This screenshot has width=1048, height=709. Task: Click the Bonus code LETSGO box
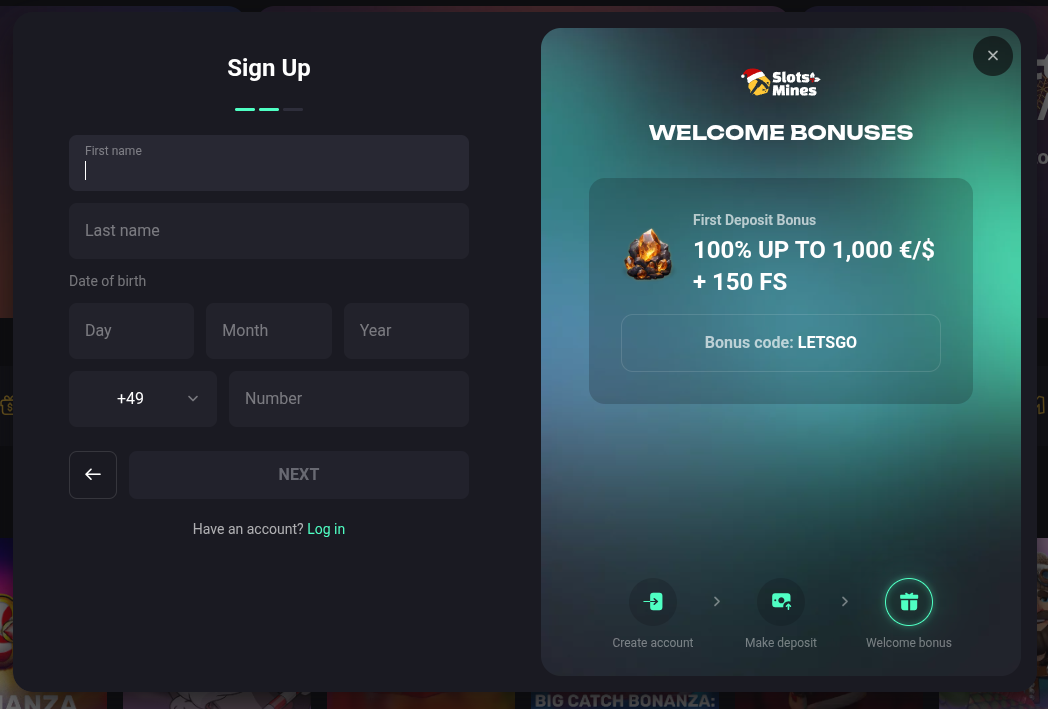781,343
